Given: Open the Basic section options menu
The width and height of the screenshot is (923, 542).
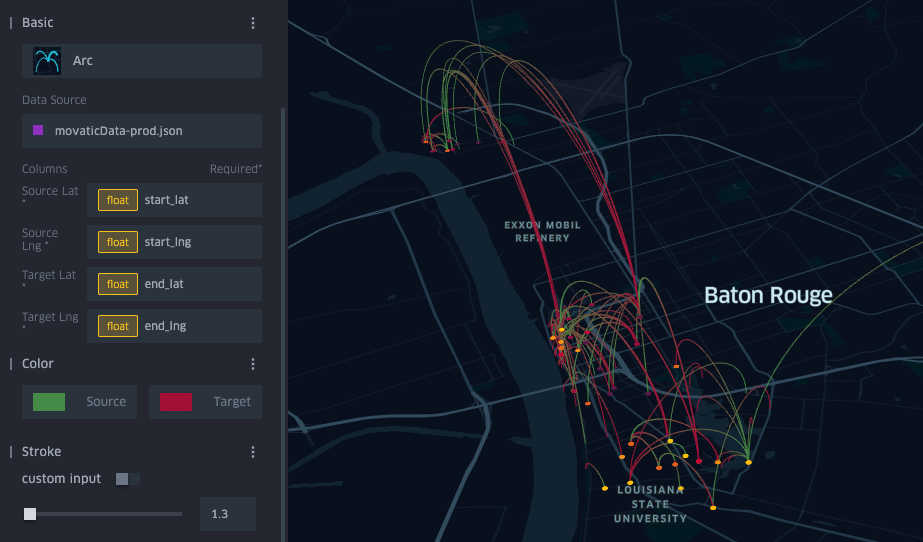Looking at the screenshot, I should [253, 23].
